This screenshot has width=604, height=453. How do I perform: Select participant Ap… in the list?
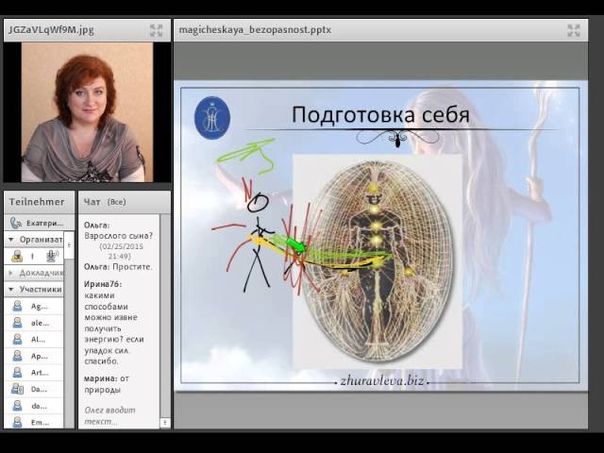click(33, 356)
